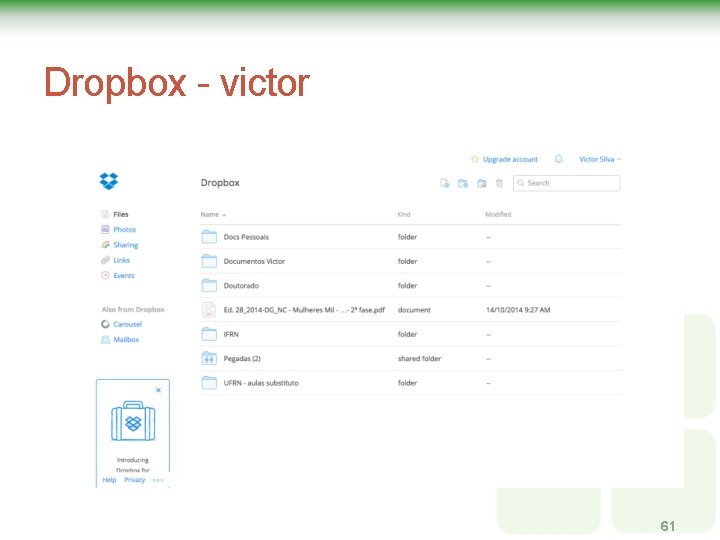
Task: Click the Dropbox logo icon
Action: tap(109, 181)
